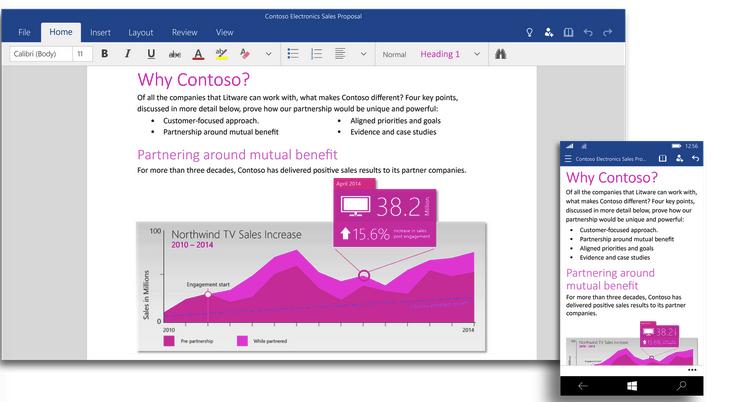Insert a numbered list
730x402 pixels.
[x=317, y=54]
